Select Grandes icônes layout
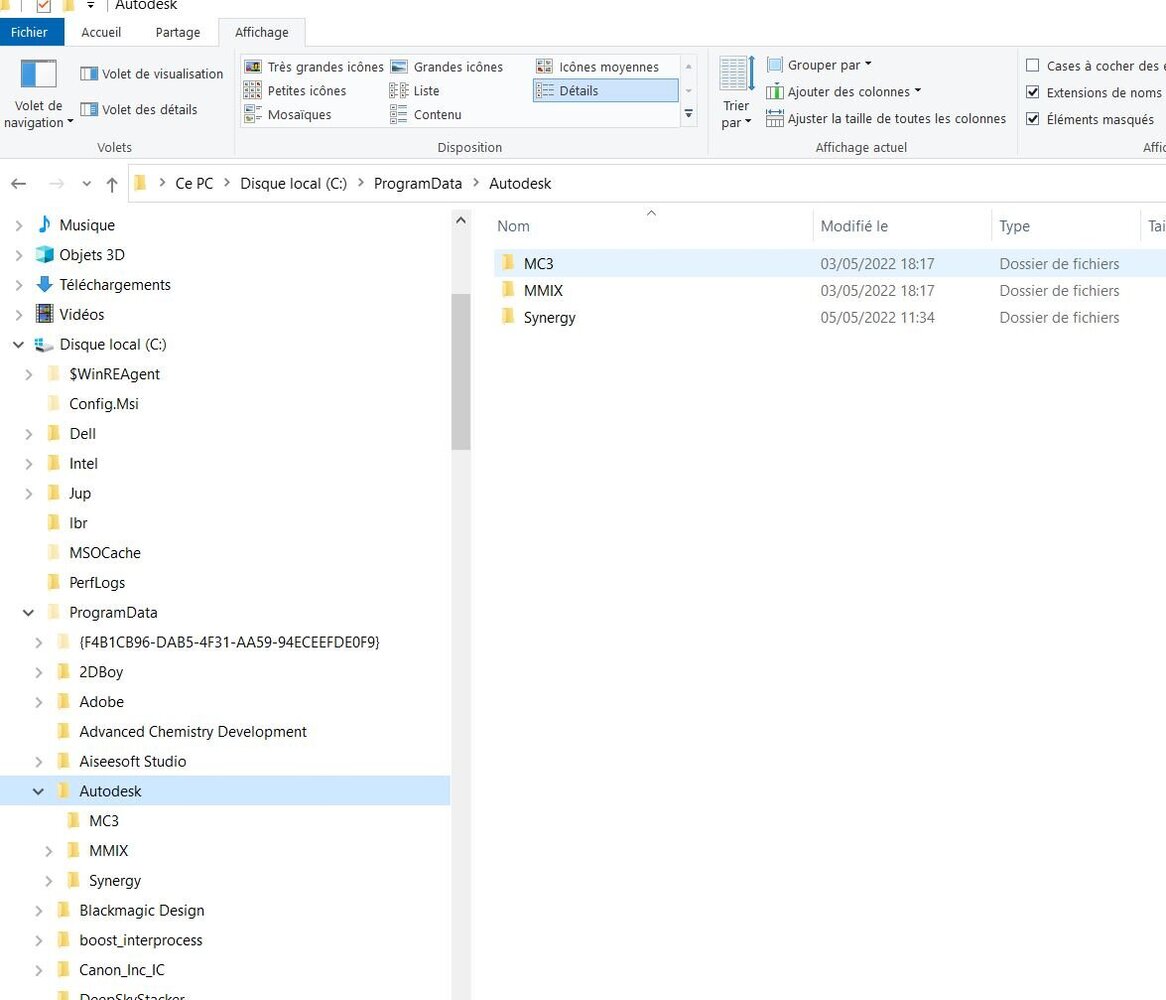Viewport: 1166px width, 1000px height. click(447, 67)
